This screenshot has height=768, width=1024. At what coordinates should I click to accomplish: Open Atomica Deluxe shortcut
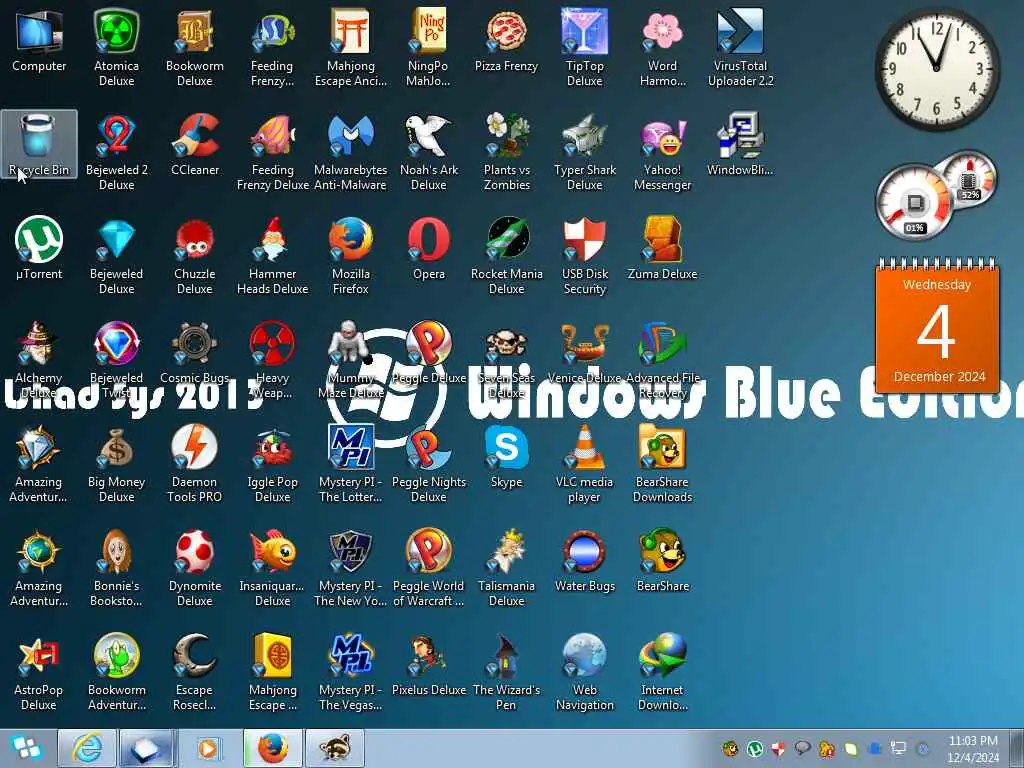[x=116, y=47]
